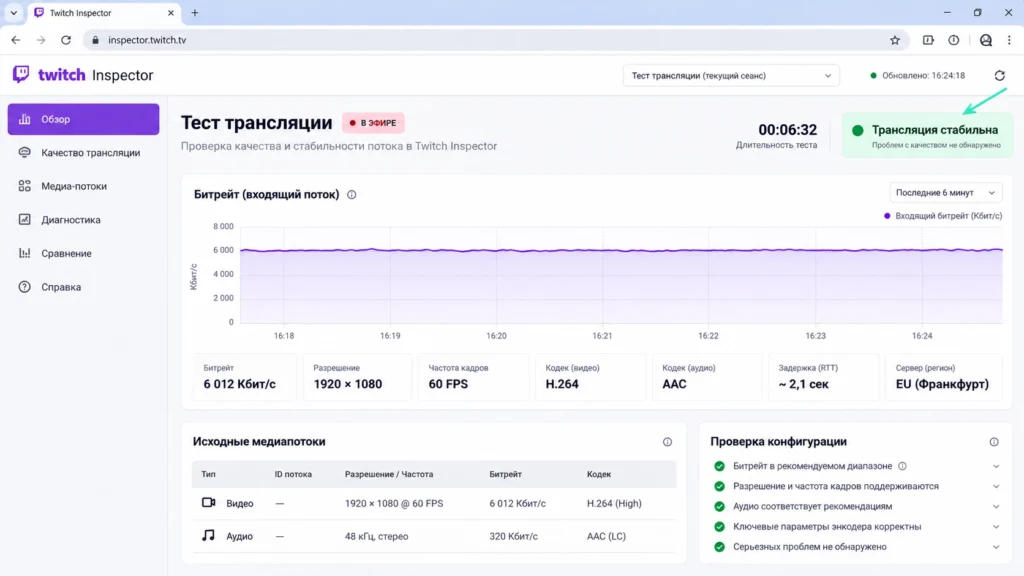
Task: Go to Качество трансляции in sidebar
Action: (x=84, y=153)
